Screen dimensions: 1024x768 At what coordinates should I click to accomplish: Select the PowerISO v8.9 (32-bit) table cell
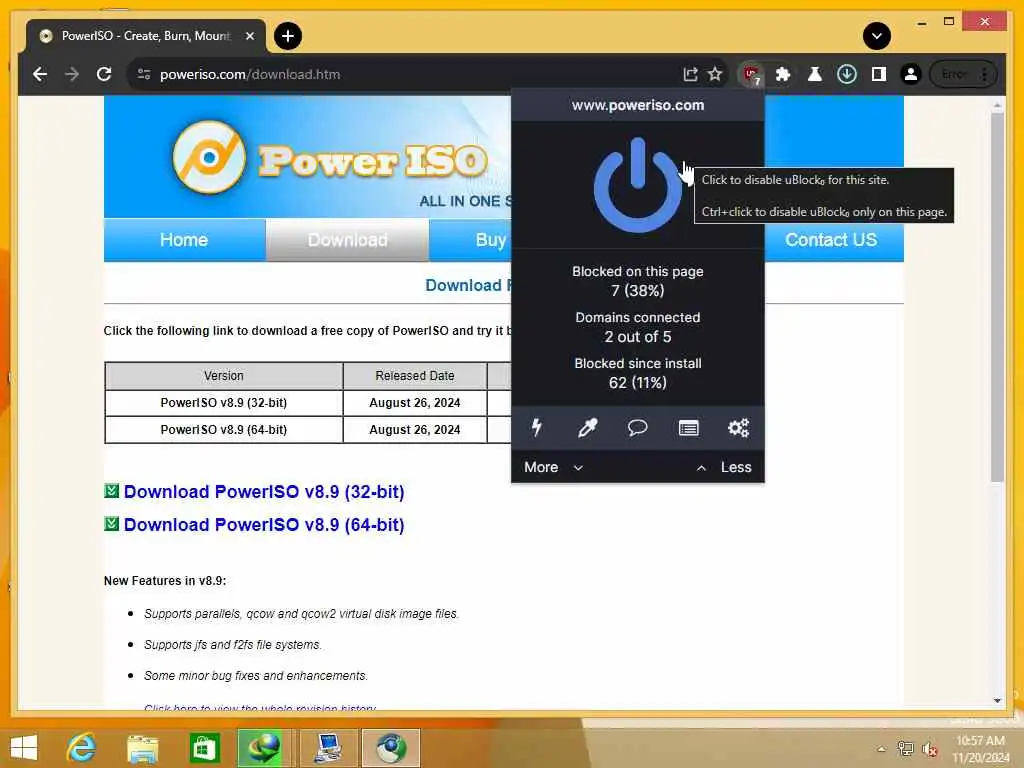tap(223, 403)
